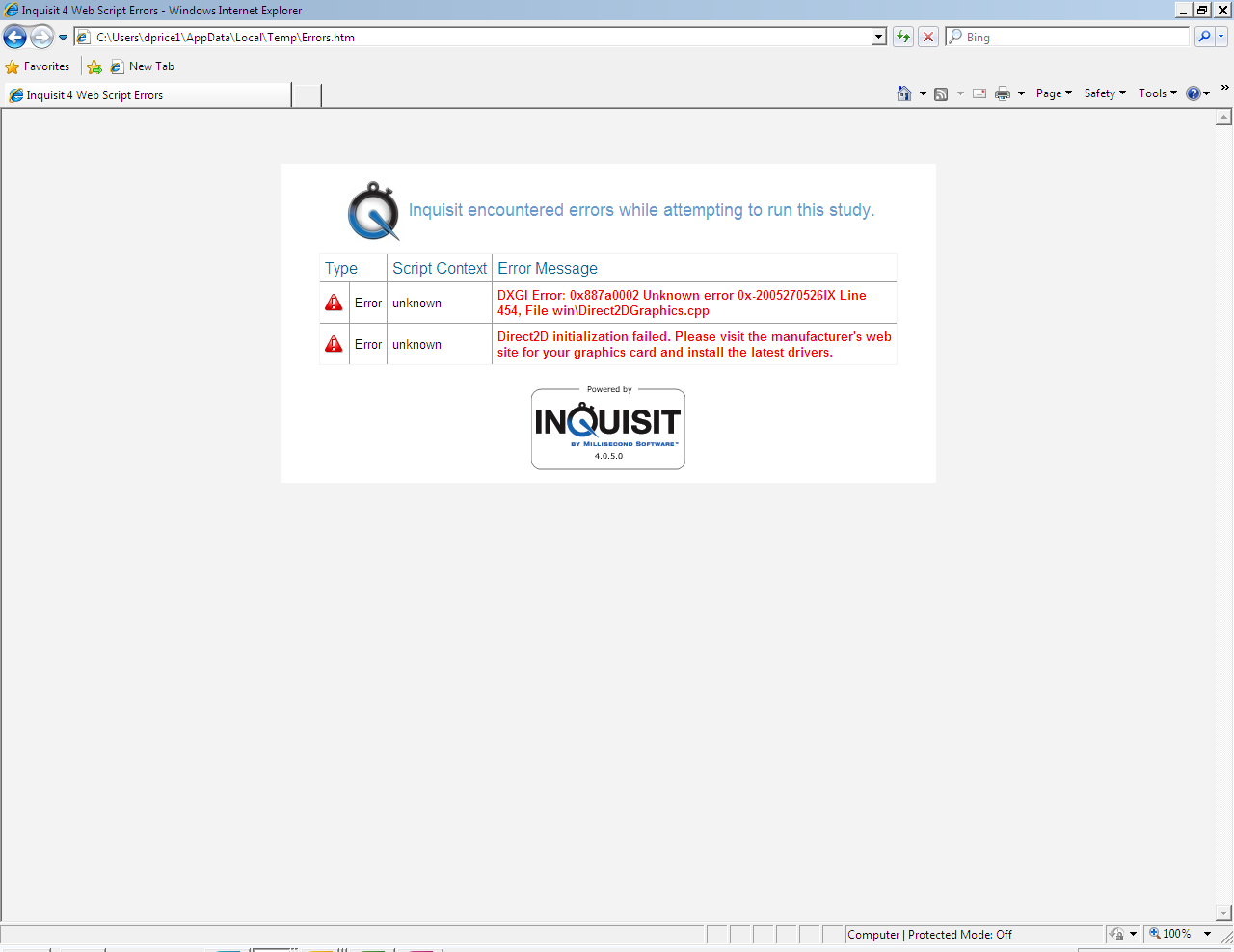Screen dimensions: 1234x952
Task: Open a blank new tab button
Action: pyautogui.click(x=307, y=95)
